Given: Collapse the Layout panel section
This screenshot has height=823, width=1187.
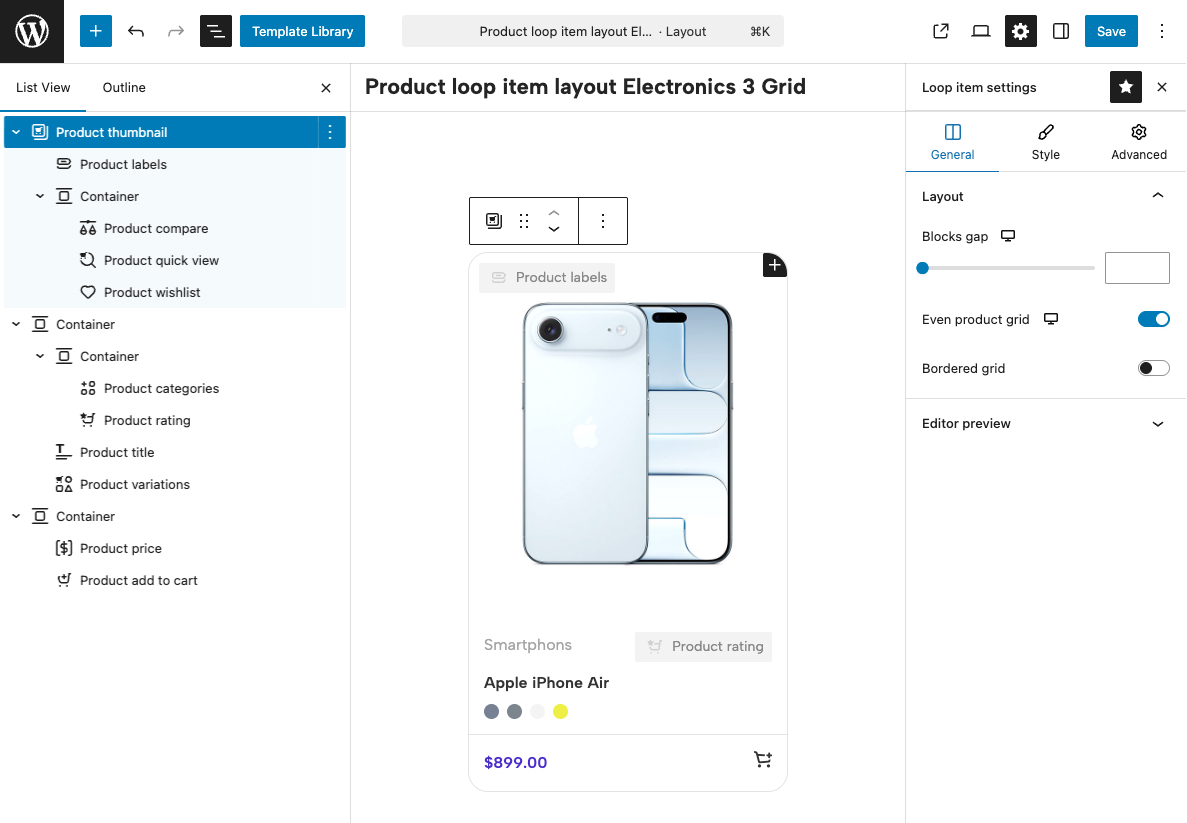Looking at the screenshot, I should (x=1158, y=196).
